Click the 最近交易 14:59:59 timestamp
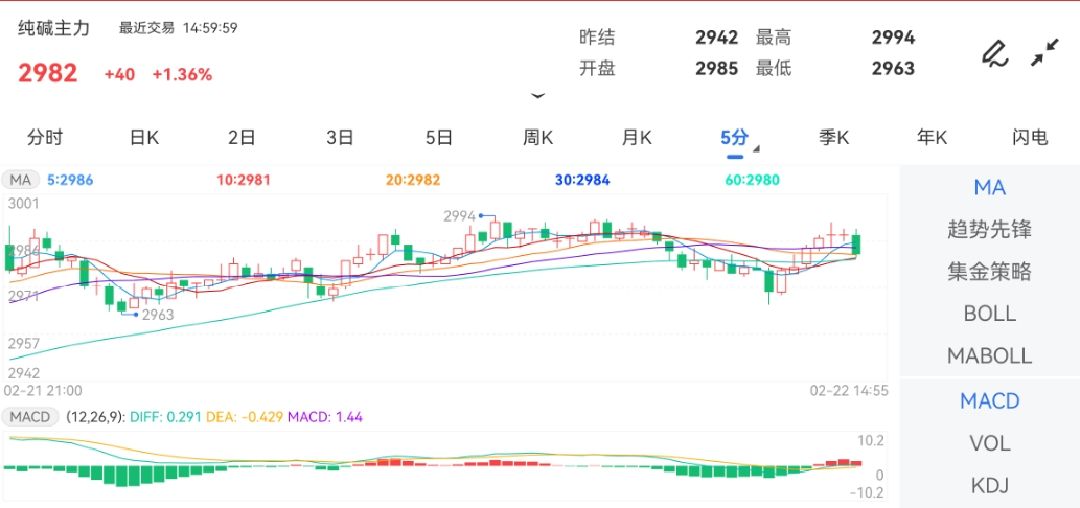 (178, 28)
